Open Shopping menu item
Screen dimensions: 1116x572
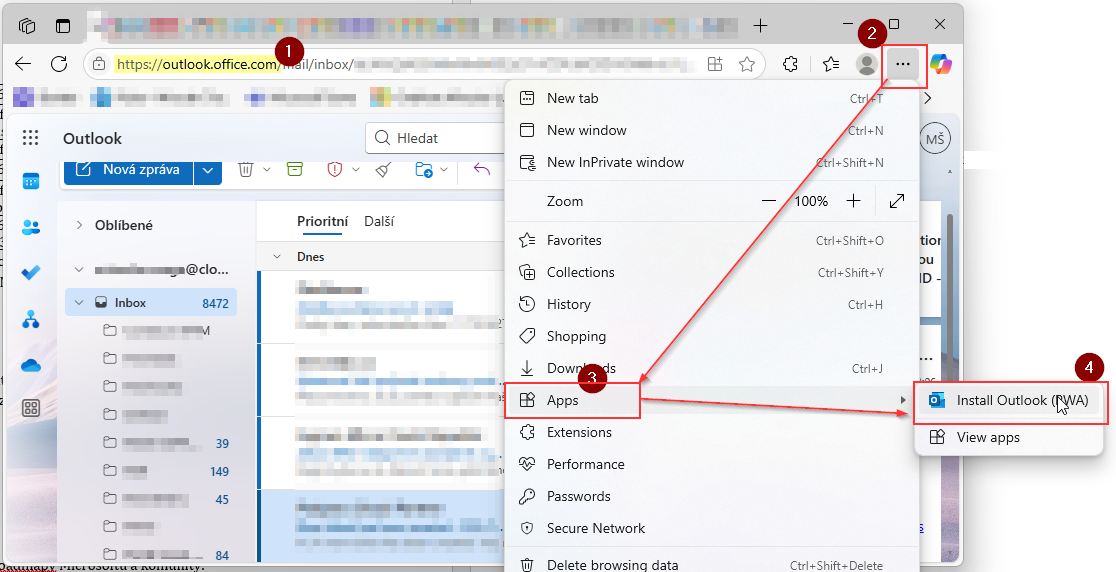pos(714,337)
